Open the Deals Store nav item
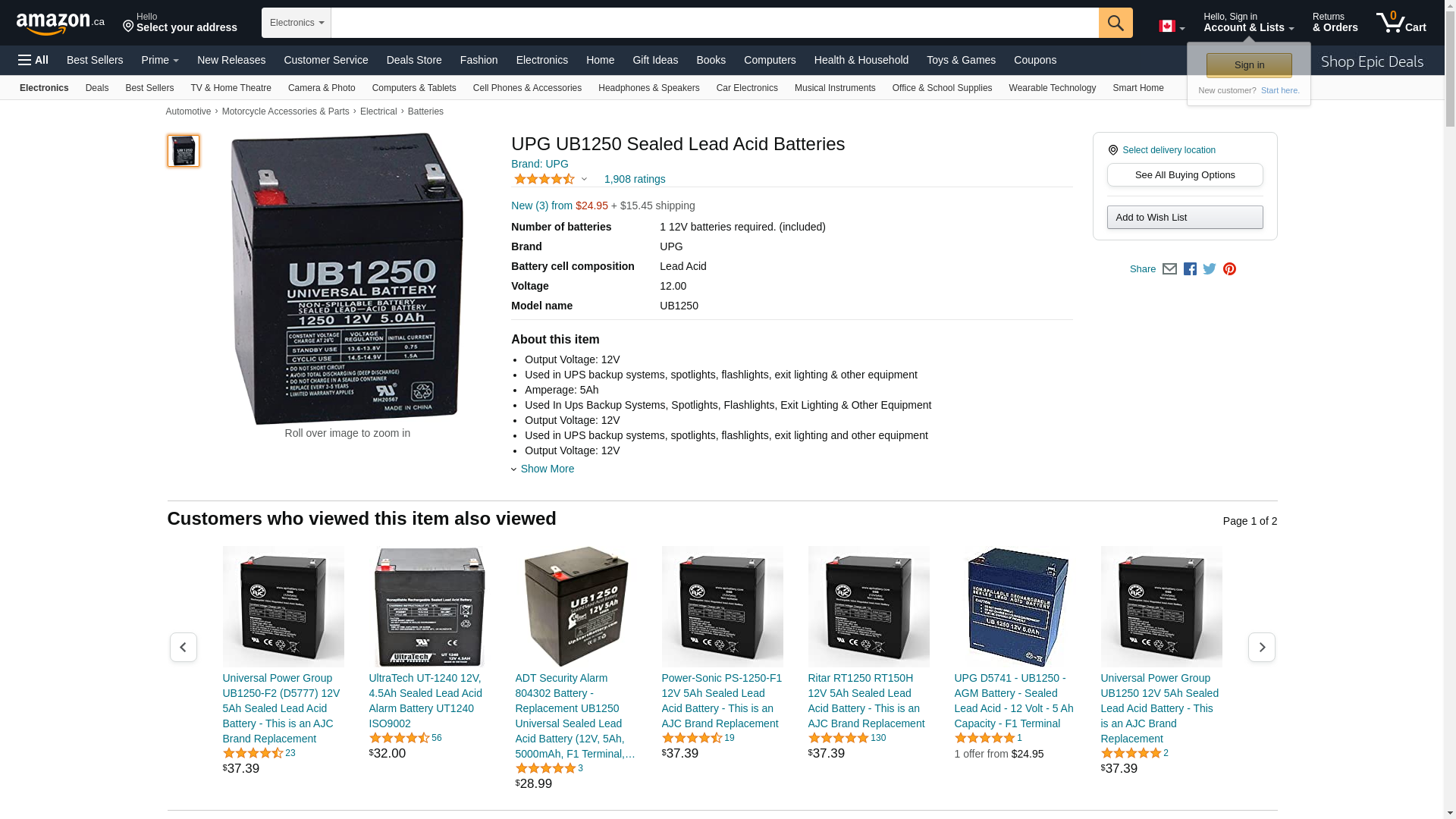 coord(414,60)
